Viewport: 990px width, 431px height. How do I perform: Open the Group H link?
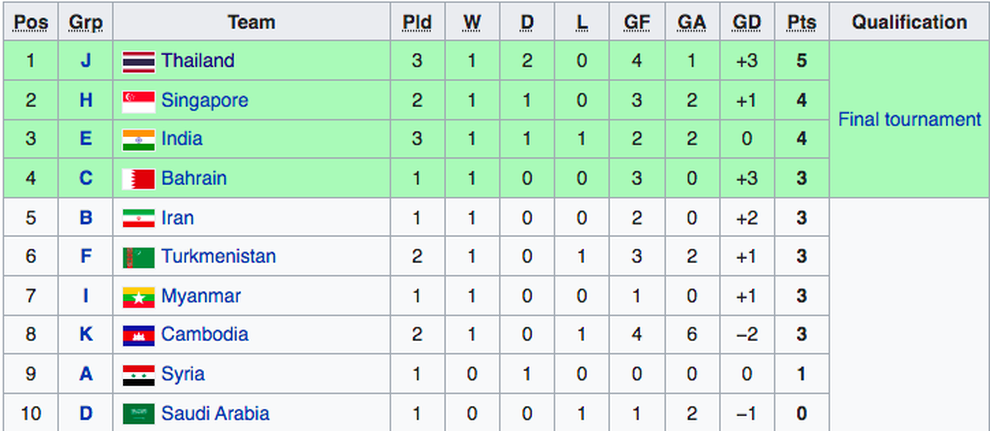tap(86, 100)
